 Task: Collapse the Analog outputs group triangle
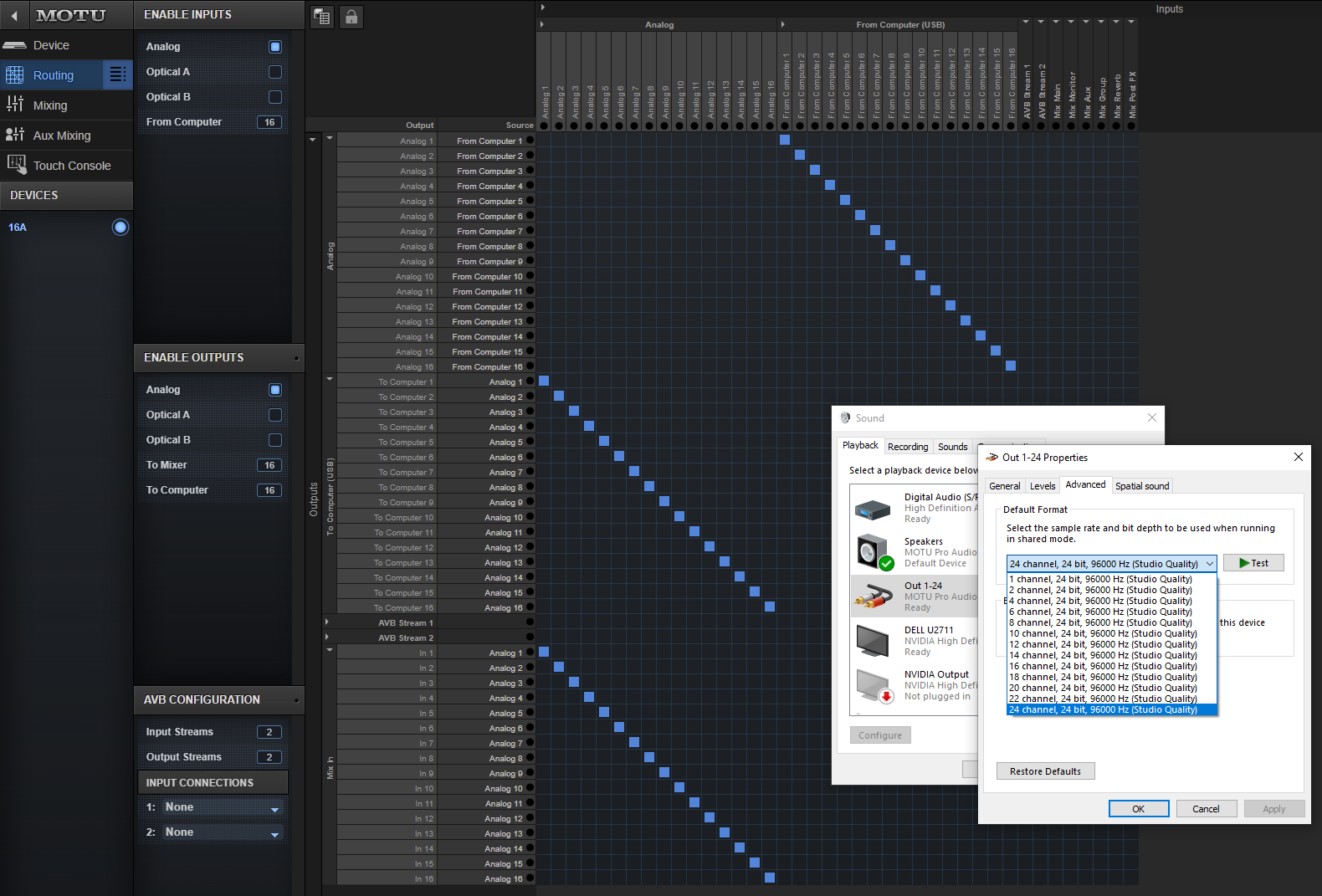[x=330, y=138]
